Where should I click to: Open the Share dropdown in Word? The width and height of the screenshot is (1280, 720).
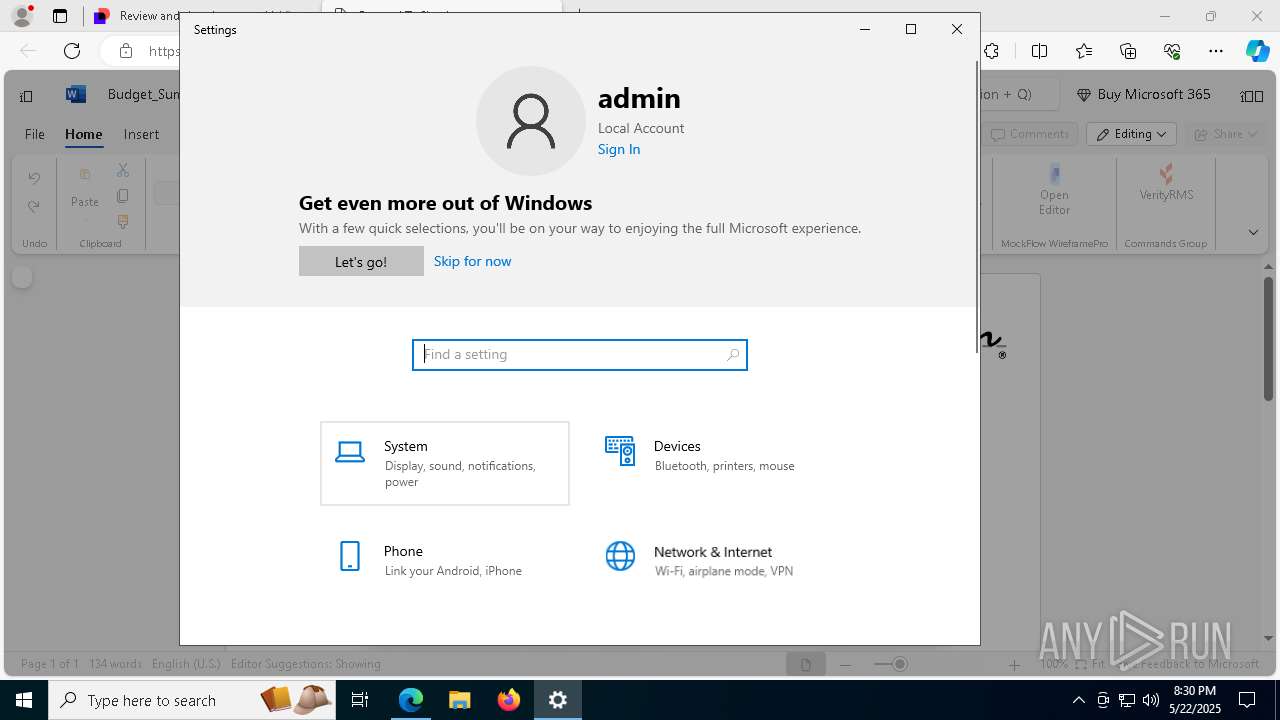click(1224, 134)
